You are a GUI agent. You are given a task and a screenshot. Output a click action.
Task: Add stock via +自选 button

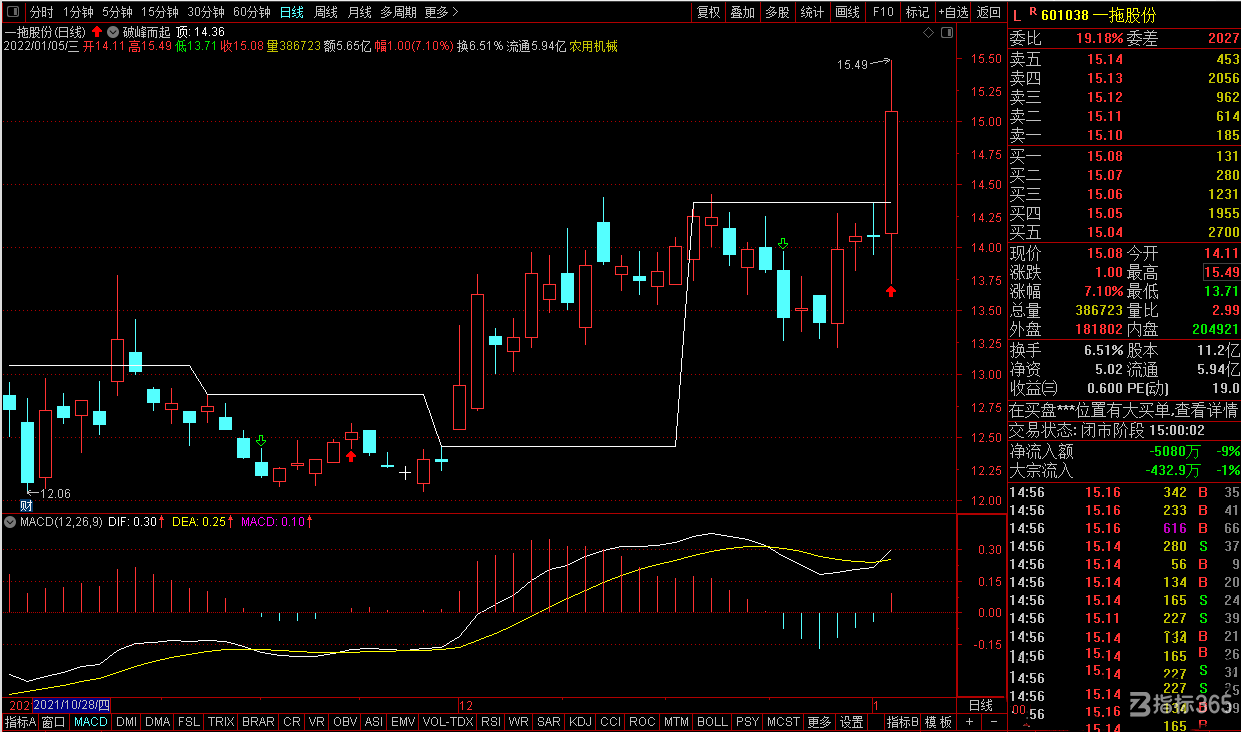(953, 12)
